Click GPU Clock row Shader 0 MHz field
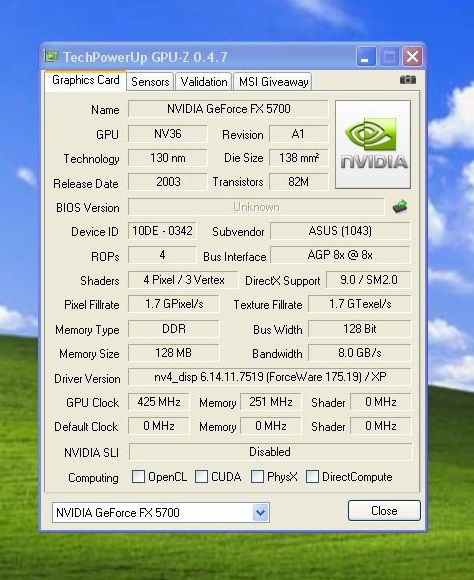Screen dimensions: 474x580 tap(381, 402)
